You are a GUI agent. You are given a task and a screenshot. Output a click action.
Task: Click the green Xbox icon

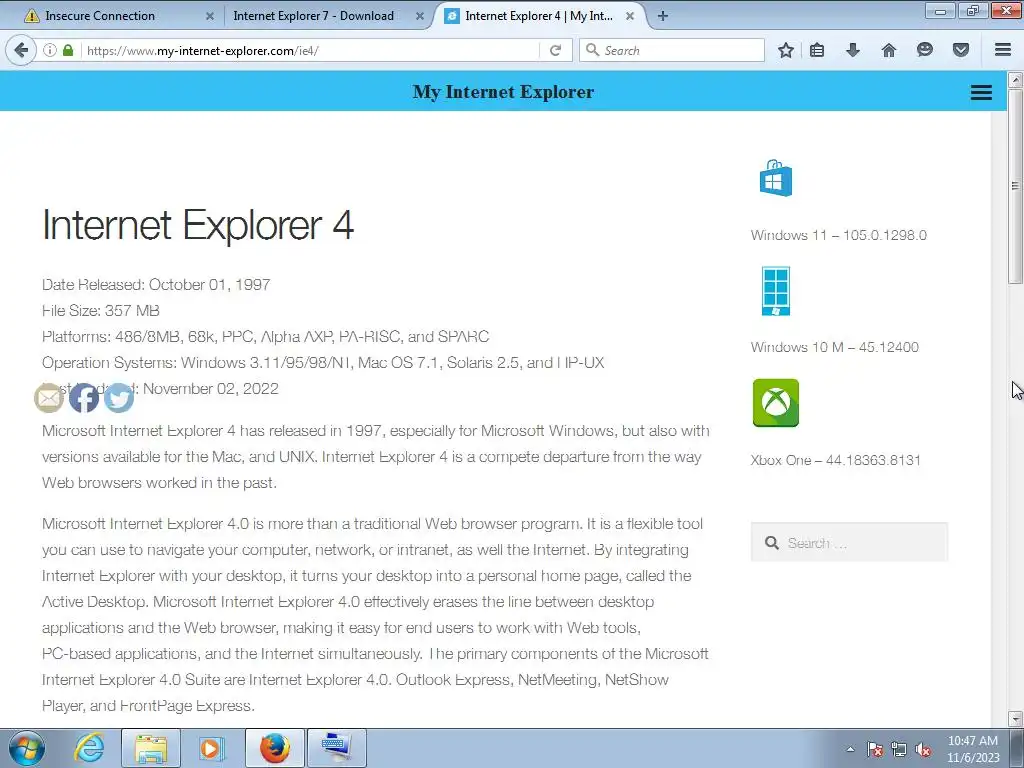click(x=776, y=402)
